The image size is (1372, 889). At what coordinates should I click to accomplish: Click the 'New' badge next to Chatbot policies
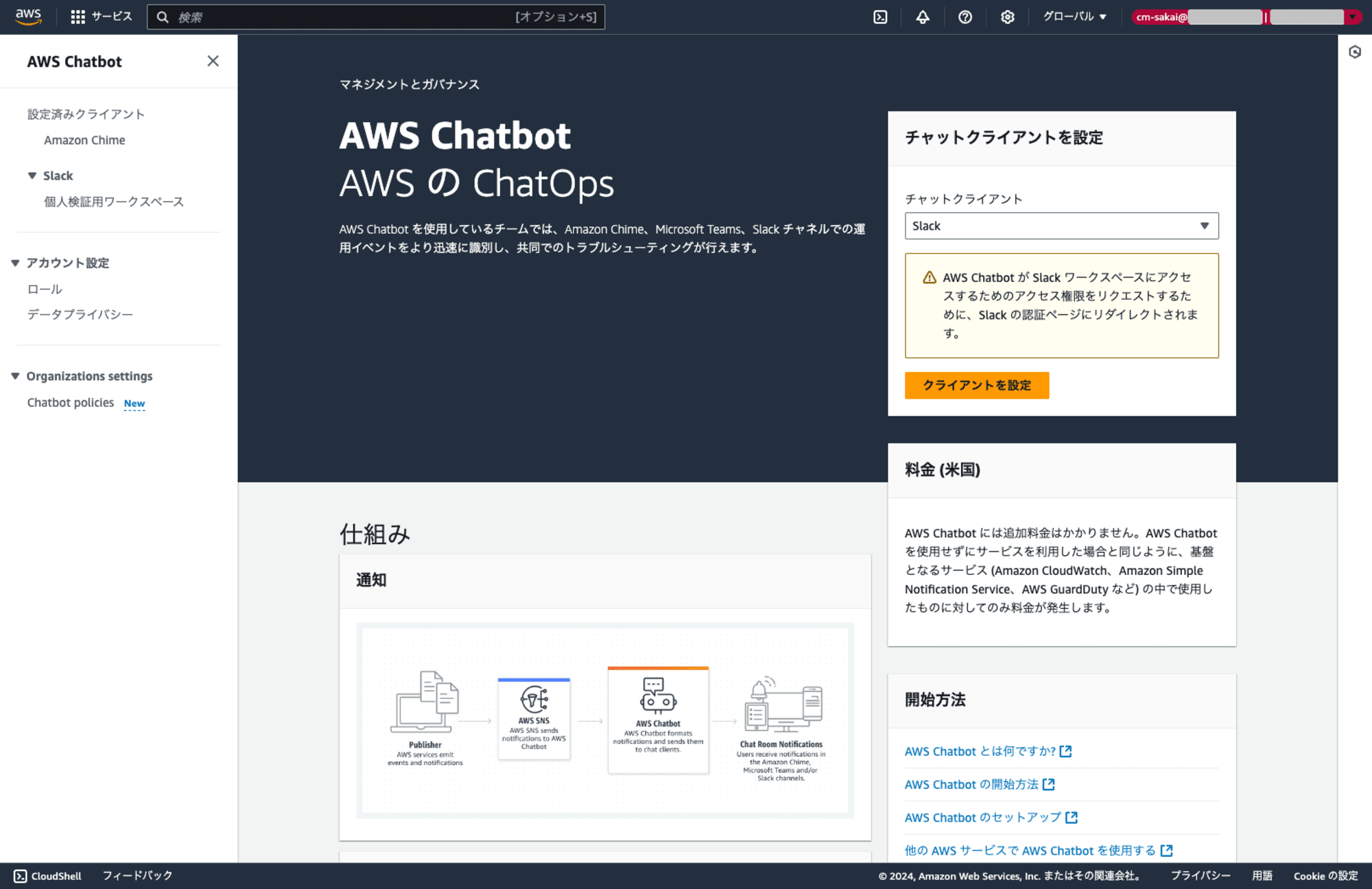tap(134, 403)
